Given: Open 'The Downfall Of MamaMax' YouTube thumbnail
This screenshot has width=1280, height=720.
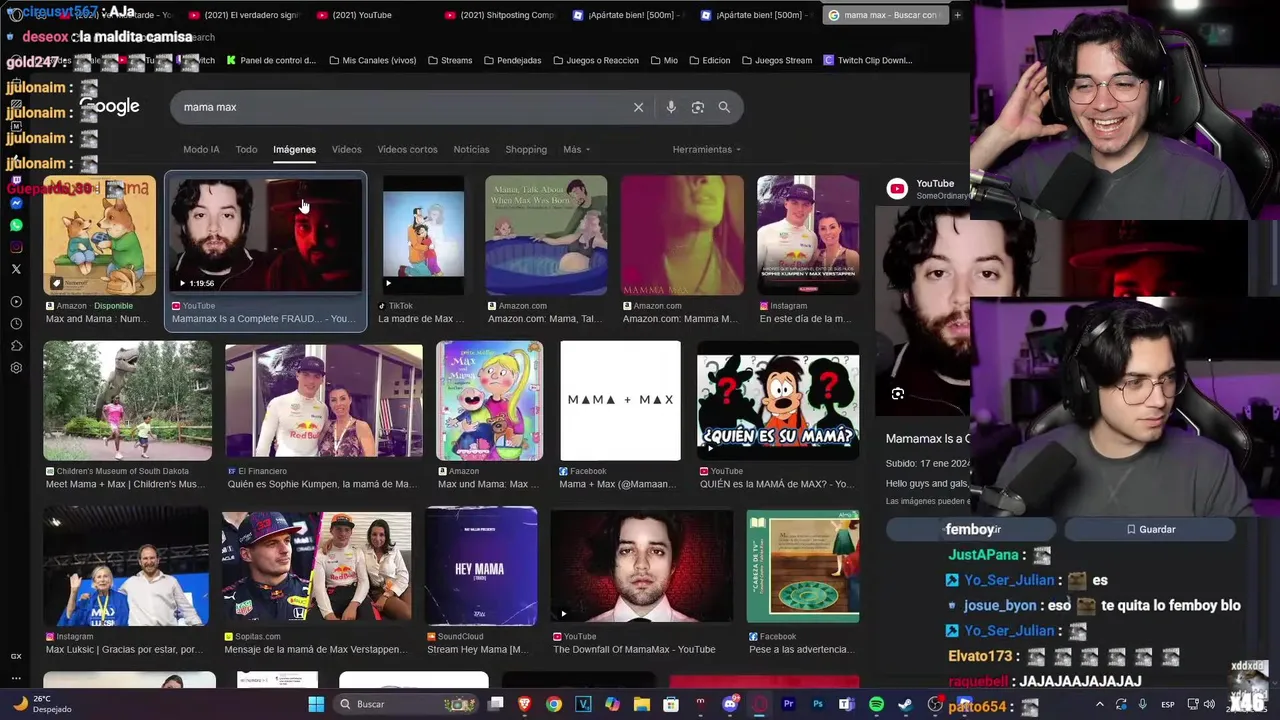Looking at the screenshot, I should [x=641, y=566].
